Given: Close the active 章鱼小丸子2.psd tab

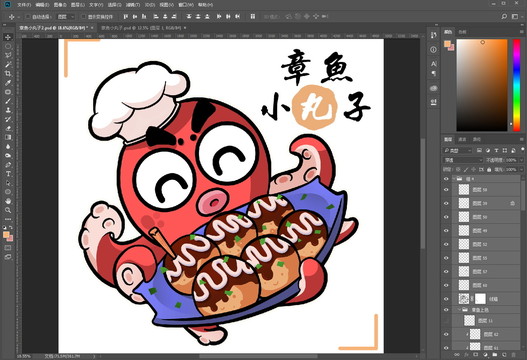Looking at the screenshot, I should [x=92, y=28].
